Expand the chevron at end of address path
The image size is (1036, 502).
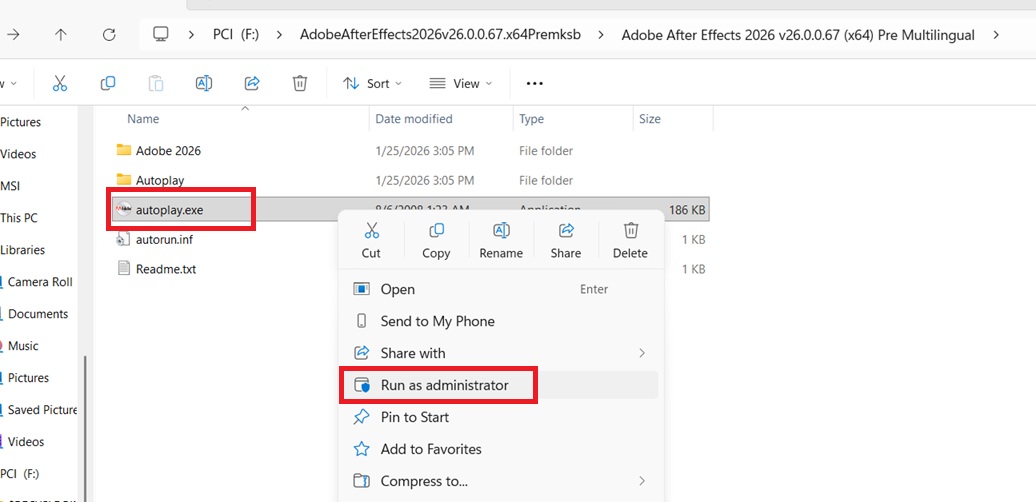point(996,35)
